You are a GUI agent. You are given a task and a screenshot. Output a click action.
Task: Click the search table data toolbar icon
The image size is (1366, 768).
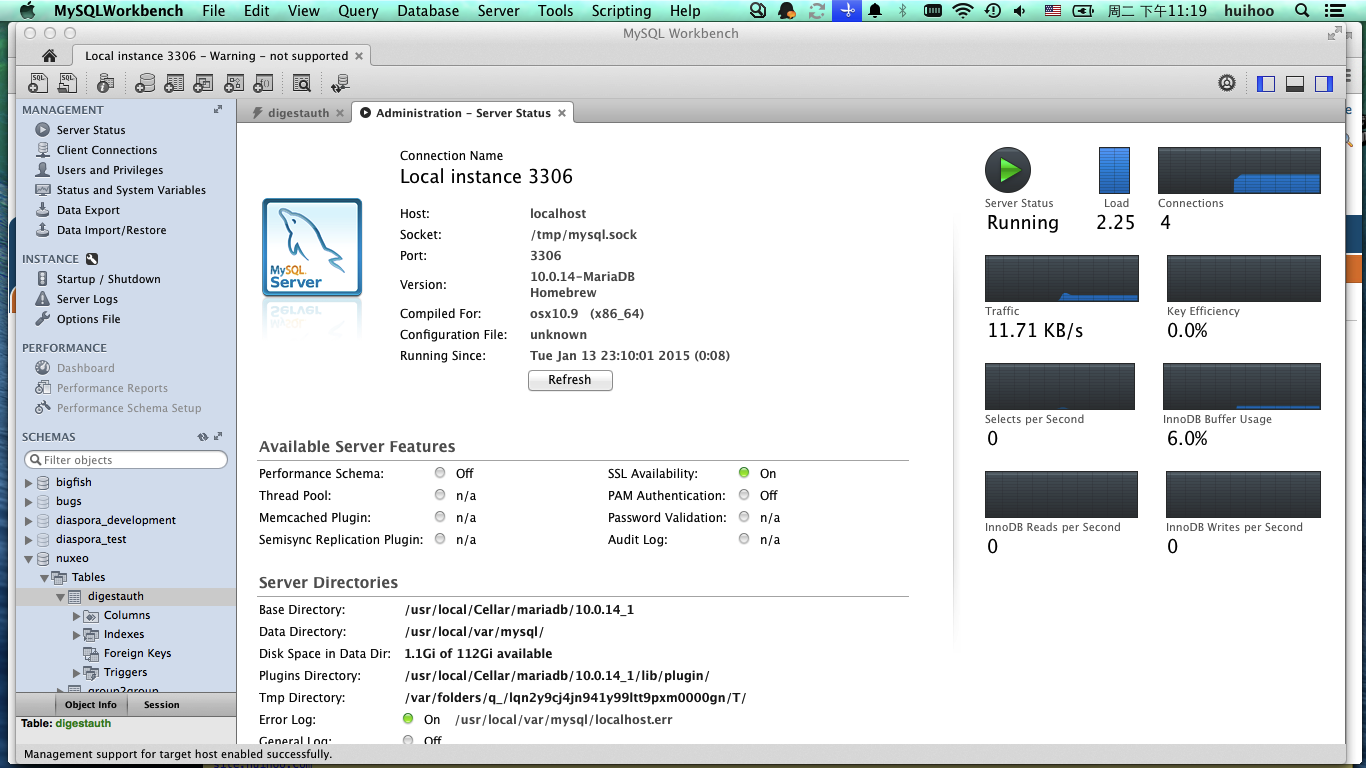[301, 84]
